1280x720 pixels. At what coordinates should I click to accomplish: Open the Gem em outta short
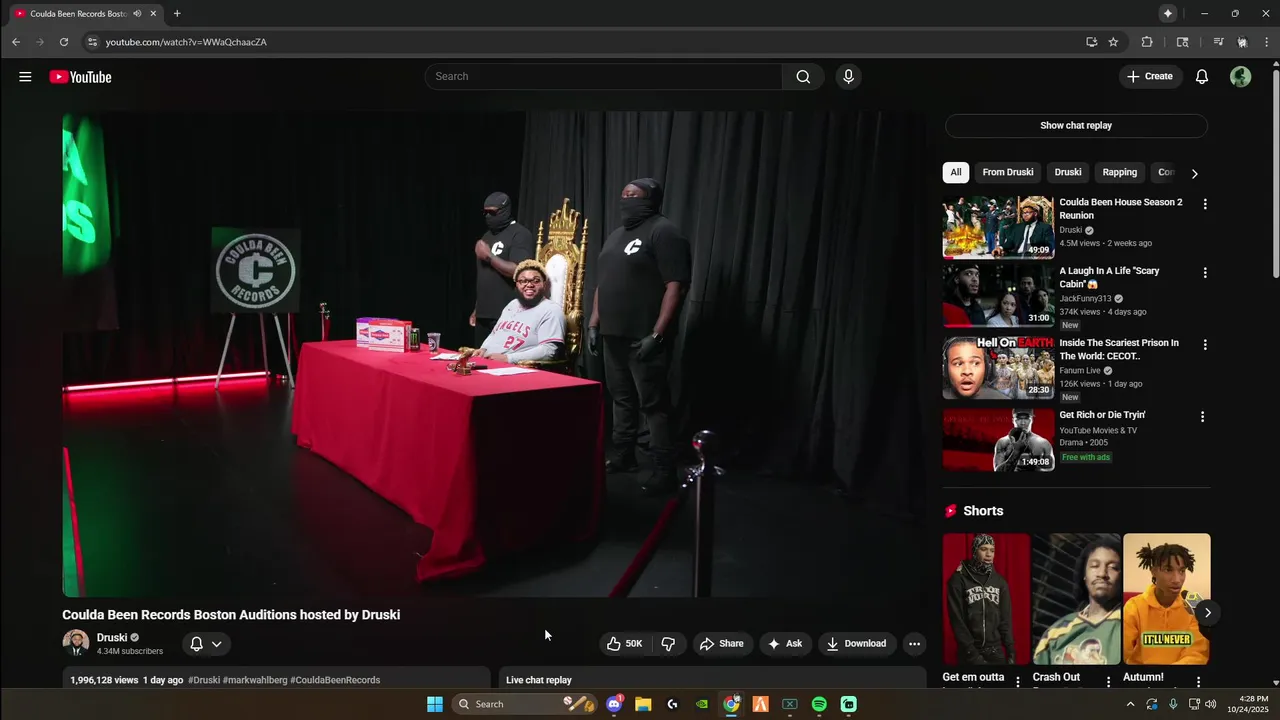986,599
